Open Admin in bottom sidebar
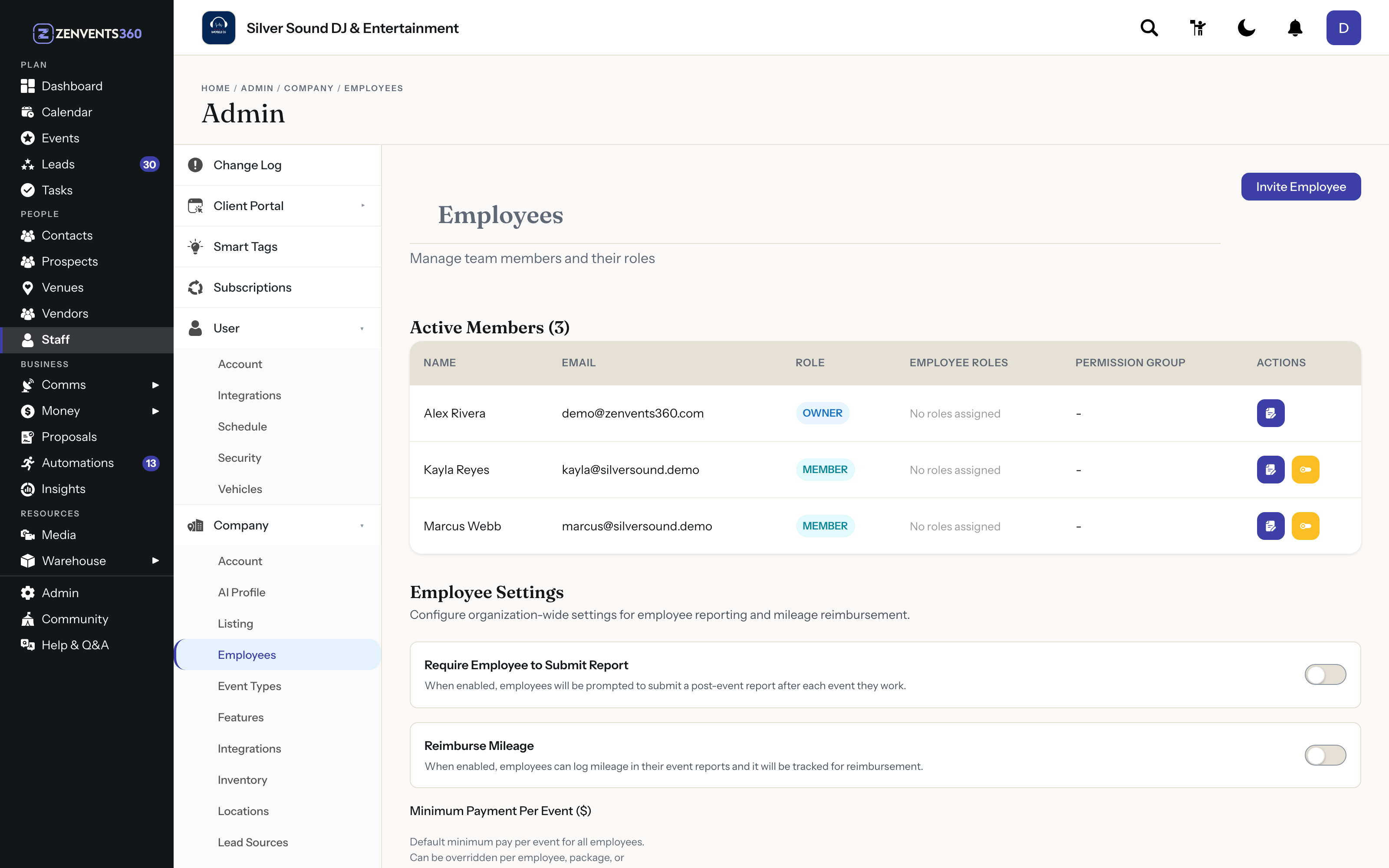Screen dimensions: 1389x868 [87, 592]
